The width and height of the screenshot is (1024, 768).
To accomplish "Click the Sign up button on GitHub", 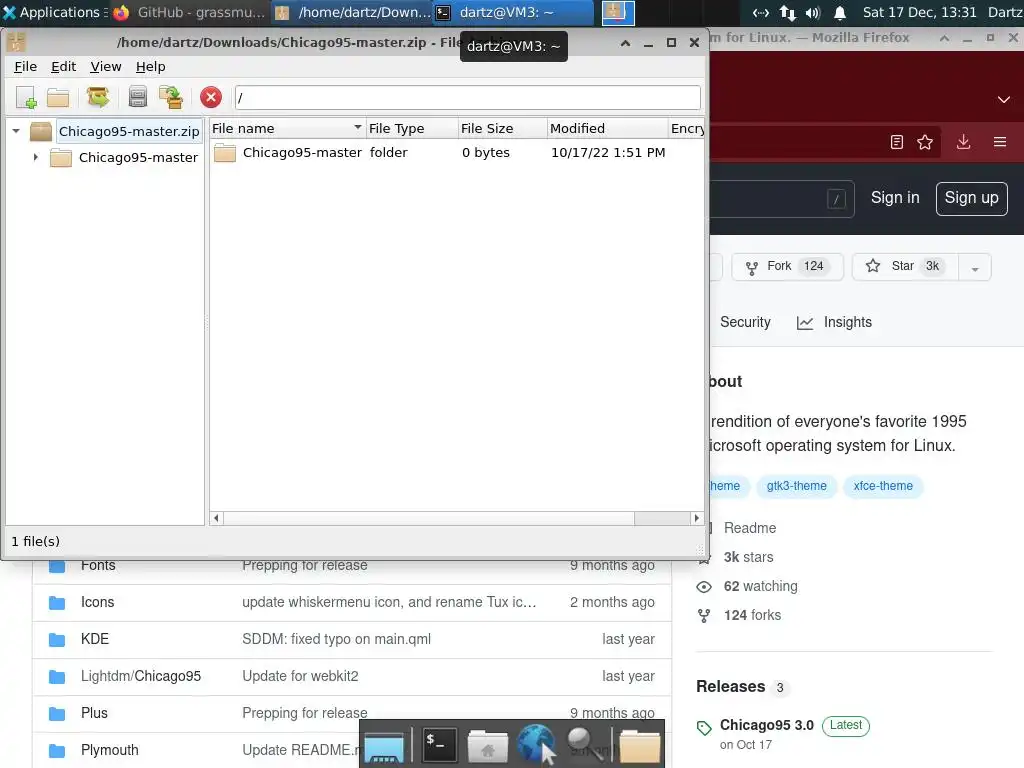I will (971, 198).
